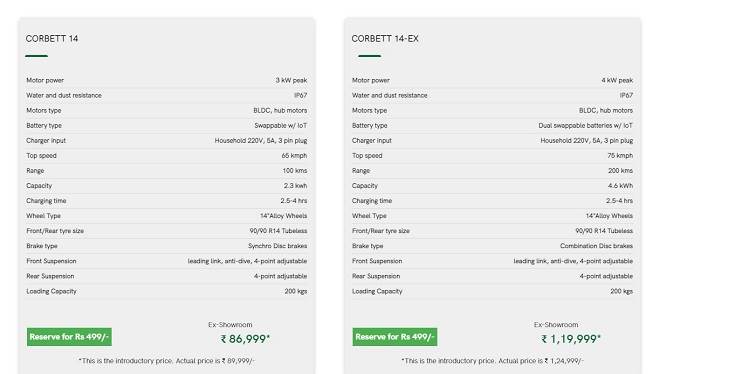735x374 pixels.
Task: Click Corbett 14 Loading Capacity label
Action: coord(51,291)
